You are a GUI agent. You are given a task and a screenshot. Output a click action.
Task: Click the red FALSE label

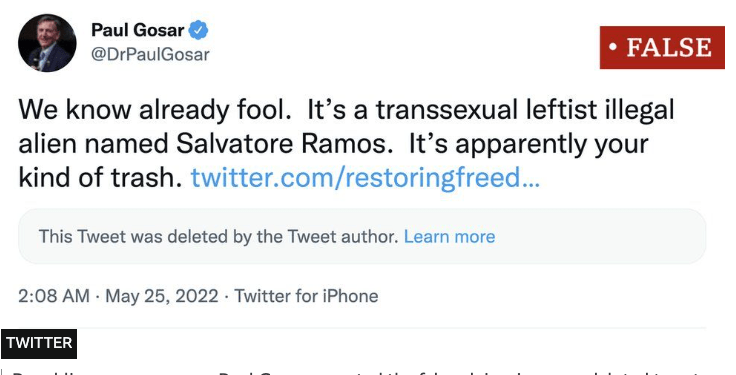[662, 47]
